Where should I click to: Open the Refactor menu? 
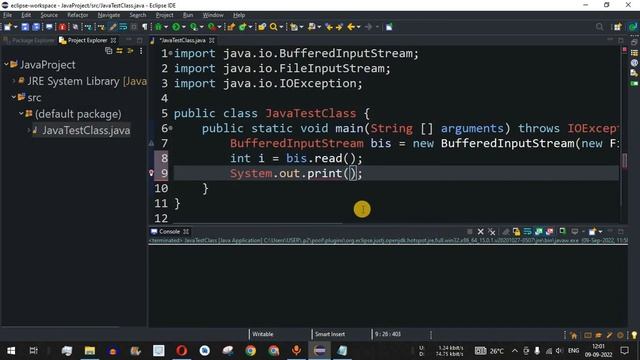point(78,15)
